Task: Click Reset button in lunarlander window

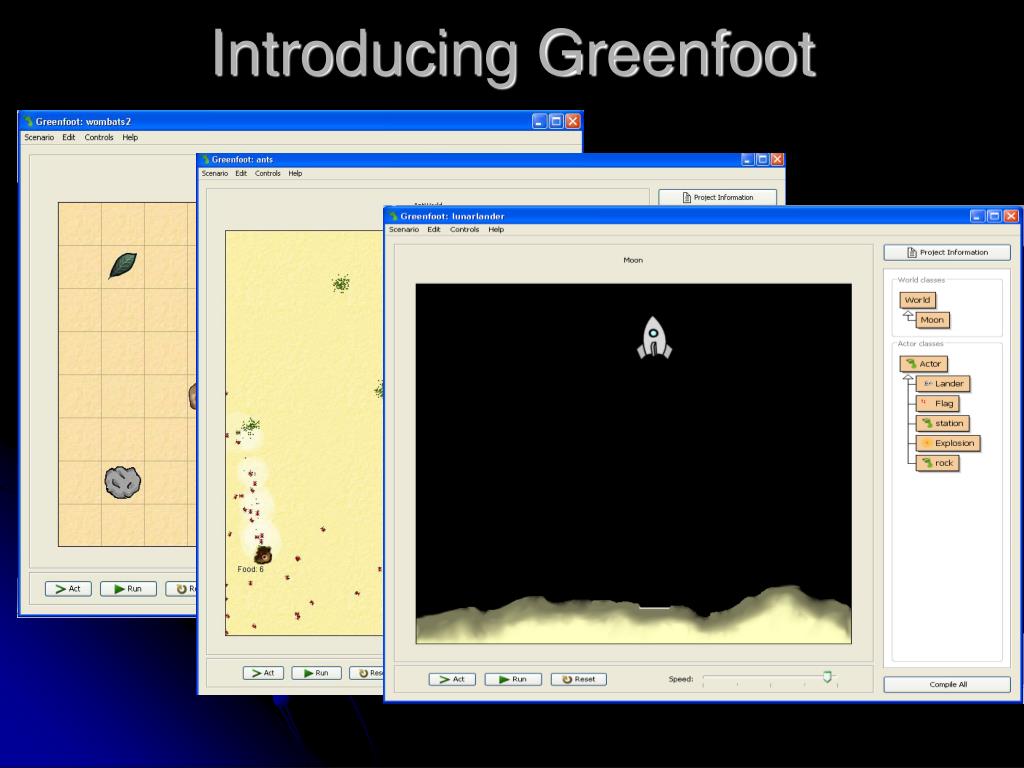Action: coord(579,679)
